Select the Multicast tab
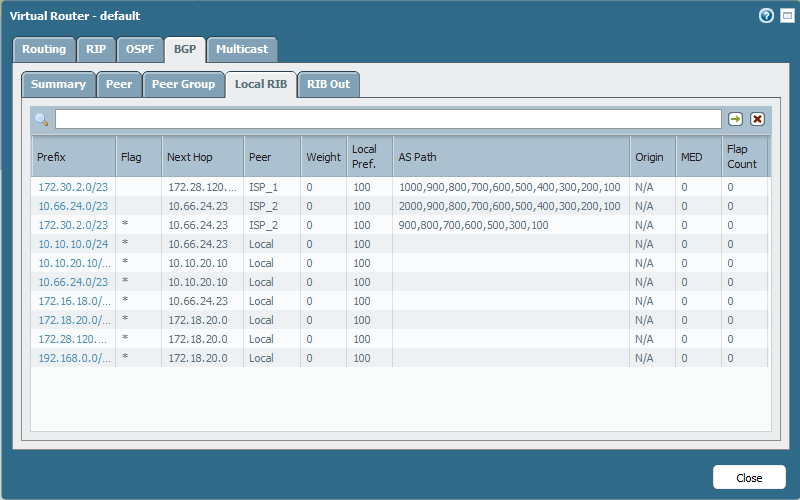The image size is (800, 500). pyautogui.click(x=242, y=49)
